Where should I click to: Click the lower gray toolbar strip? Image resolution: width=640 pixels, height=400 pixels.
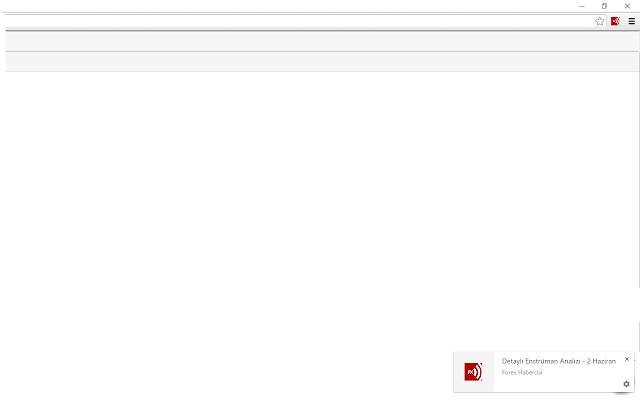point(322,62)
